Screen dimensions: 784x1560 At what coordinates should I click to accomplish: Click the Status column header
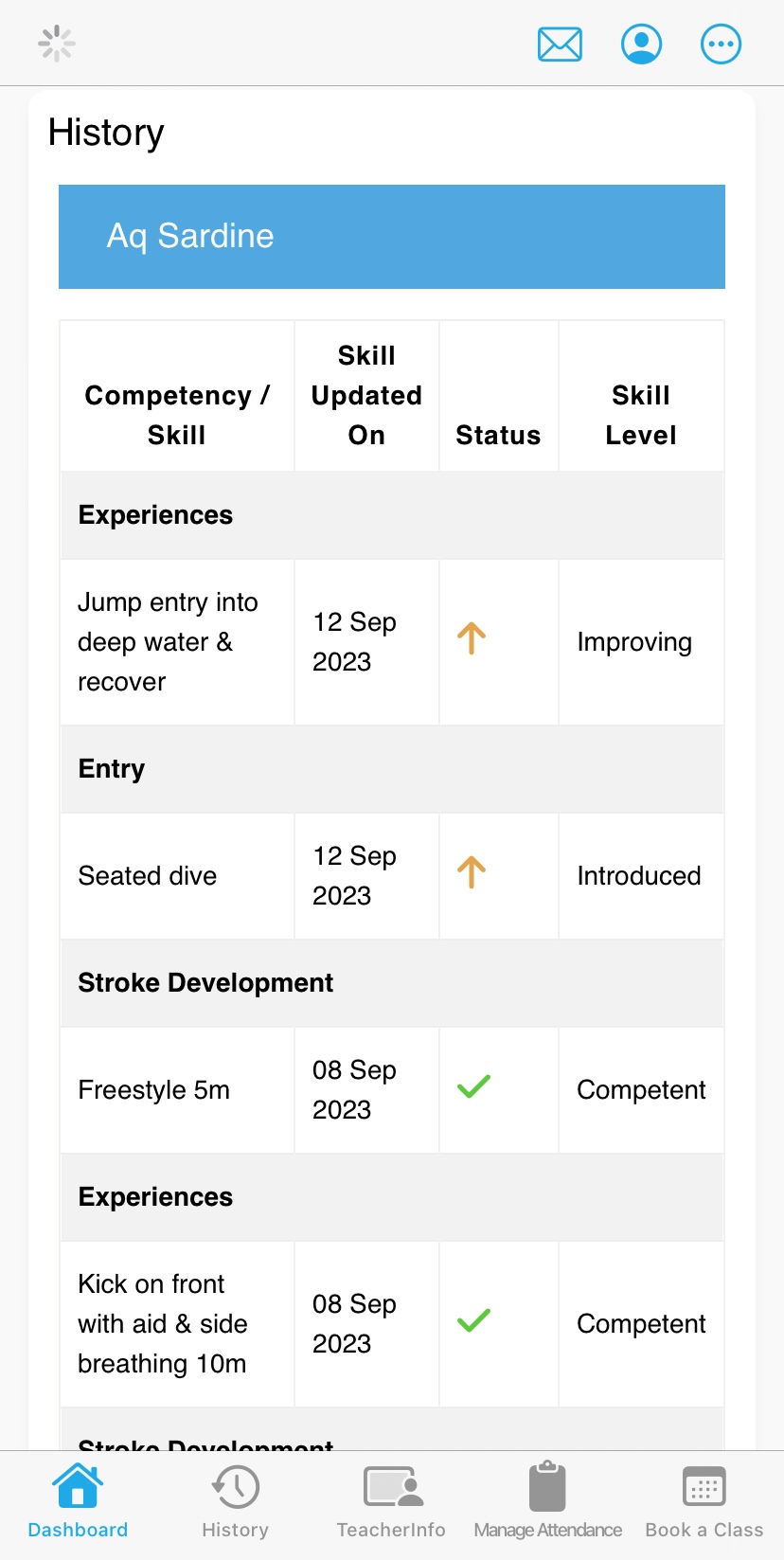point(498,435)
